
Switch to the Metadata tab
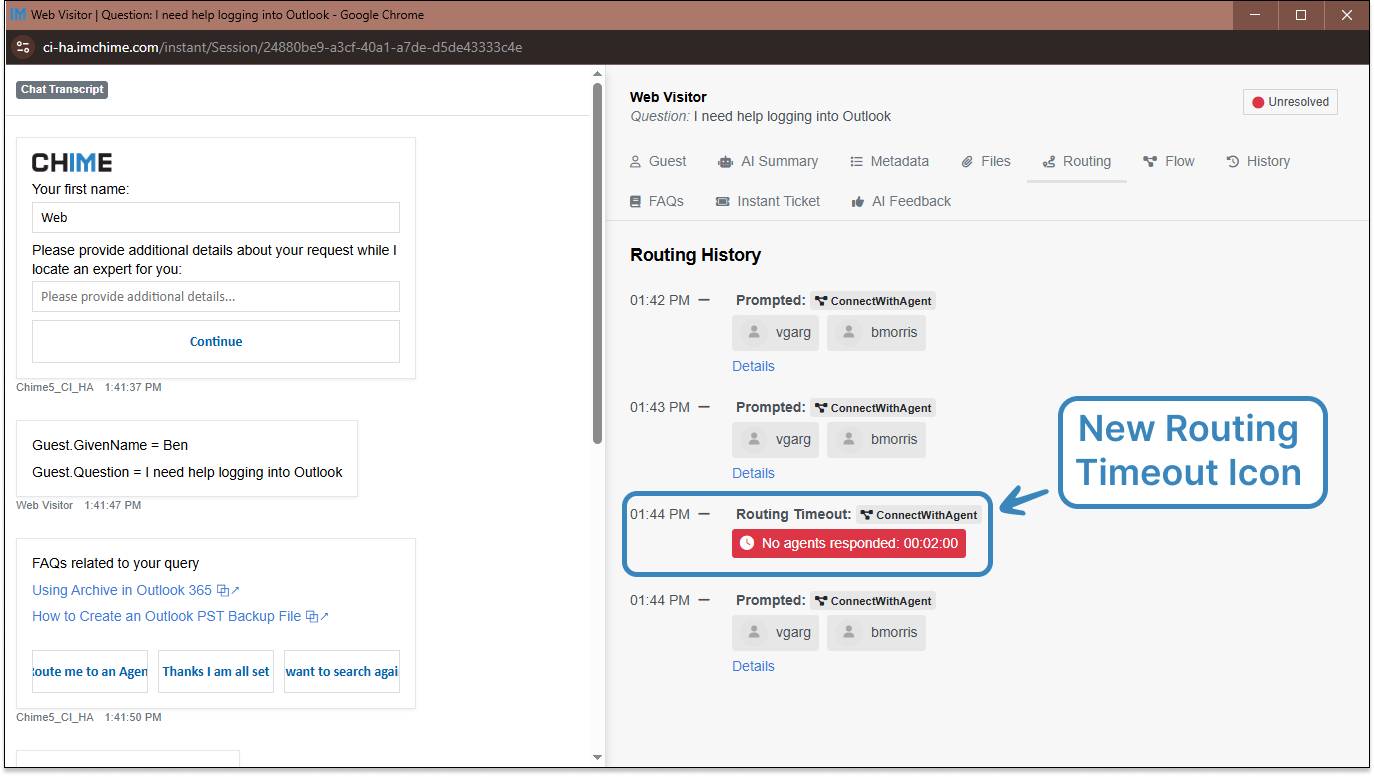(889, 162)
